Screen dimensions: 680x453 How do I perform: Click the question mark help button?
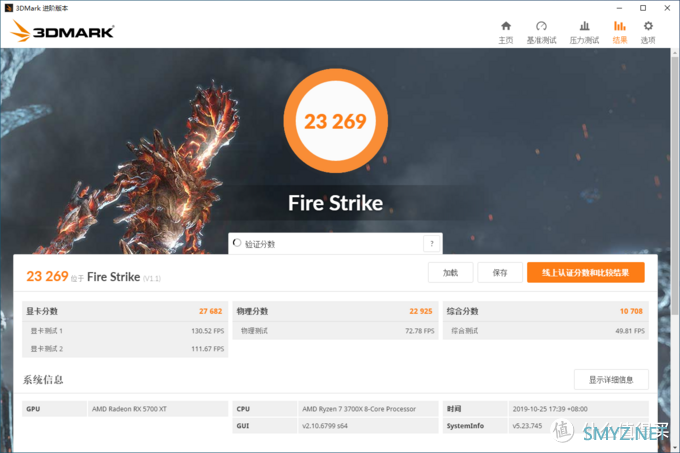[x=431, y=243]
